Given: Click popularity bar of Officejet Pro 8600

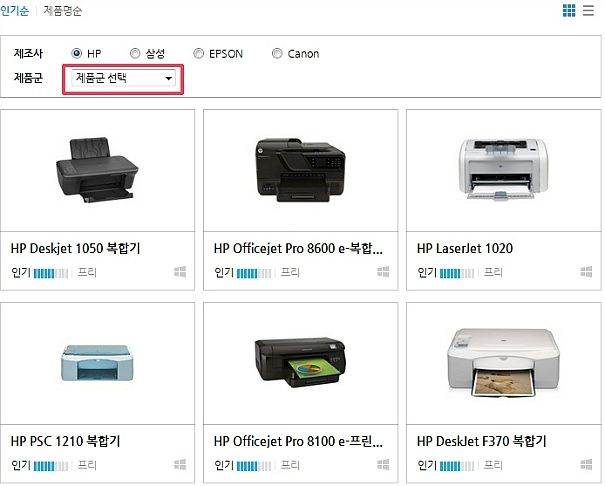Looking at the screenshot, I should (x=254, y=273).
